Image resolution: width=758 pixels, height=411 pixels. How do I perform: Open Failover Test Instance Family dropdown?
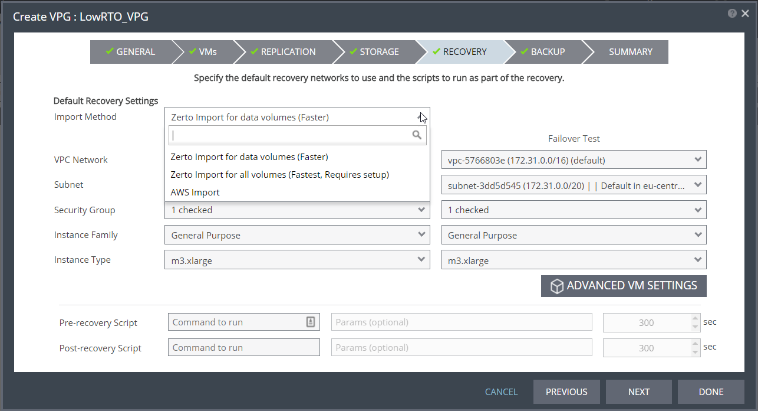click(574, 235)
